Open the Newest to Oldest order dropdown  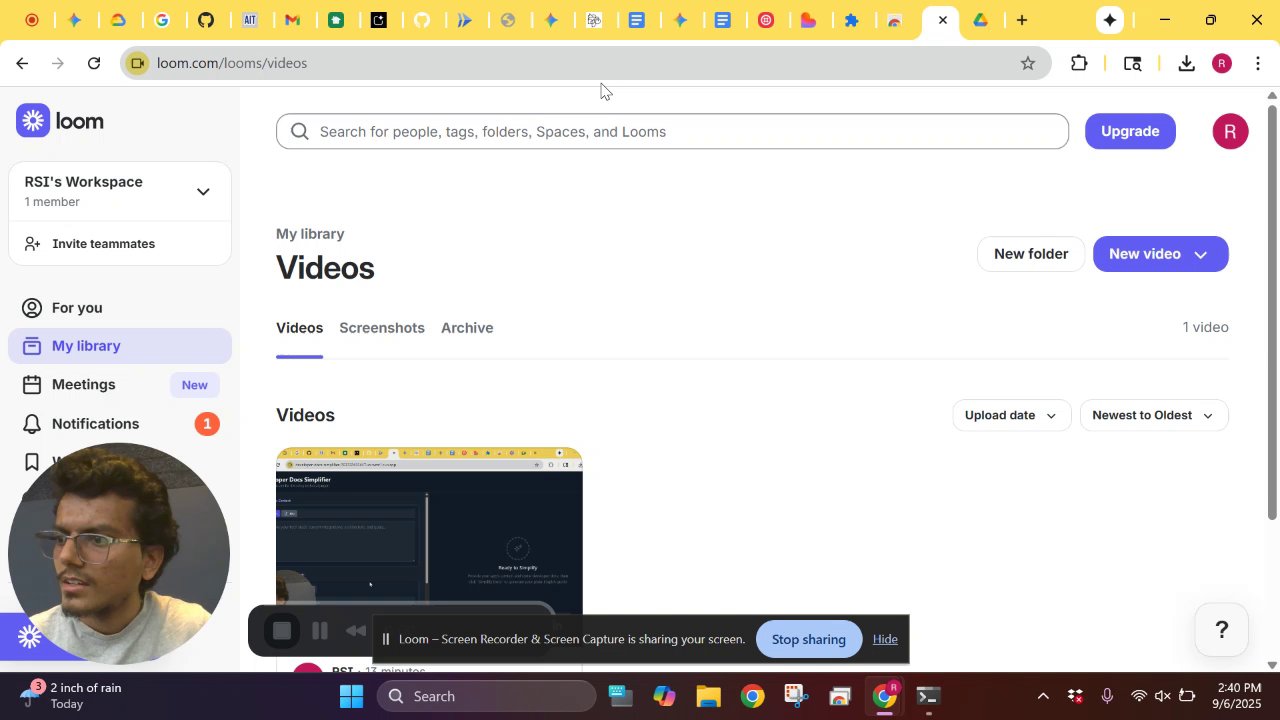pyautogui.click(x=1153, y=415)
